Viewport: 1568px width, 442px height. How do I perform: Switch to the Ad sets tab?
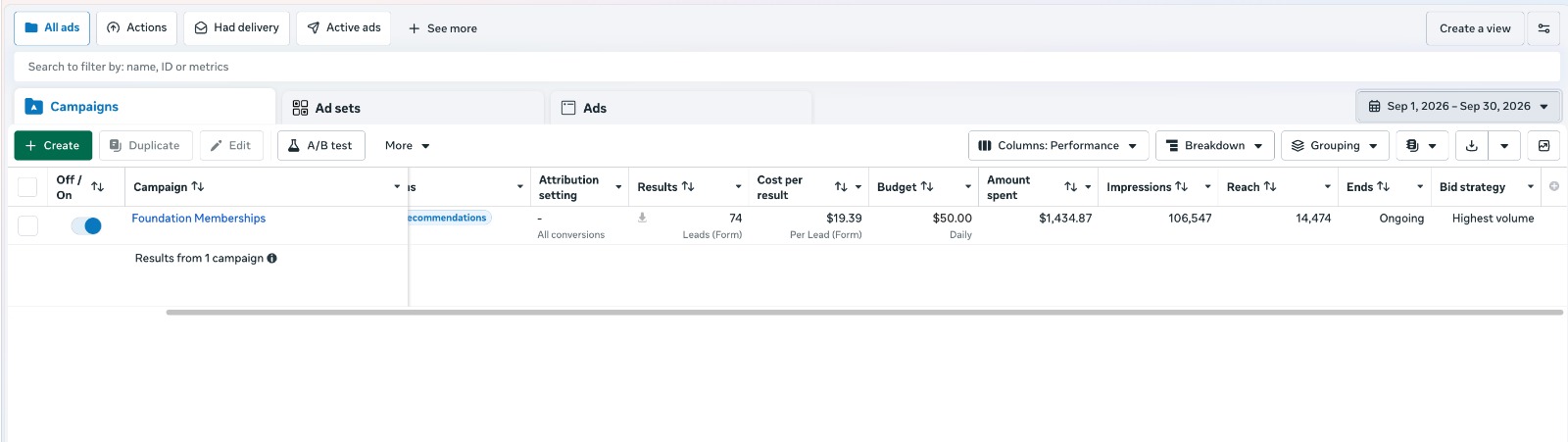(x=413, y=108)
